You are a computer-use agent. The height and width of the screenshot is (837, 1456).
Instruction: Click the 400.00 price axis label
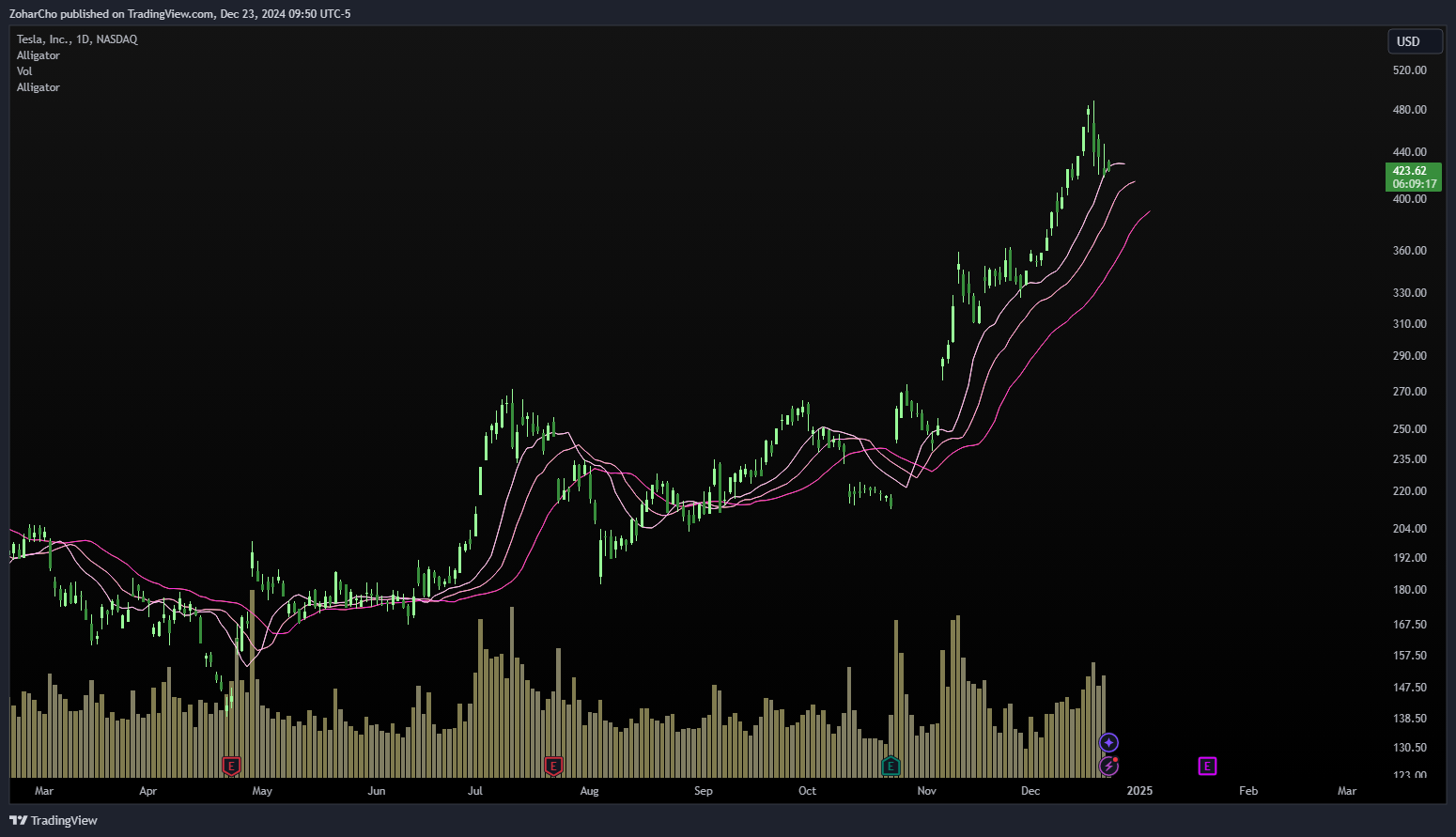click(x=1409, y=199)
